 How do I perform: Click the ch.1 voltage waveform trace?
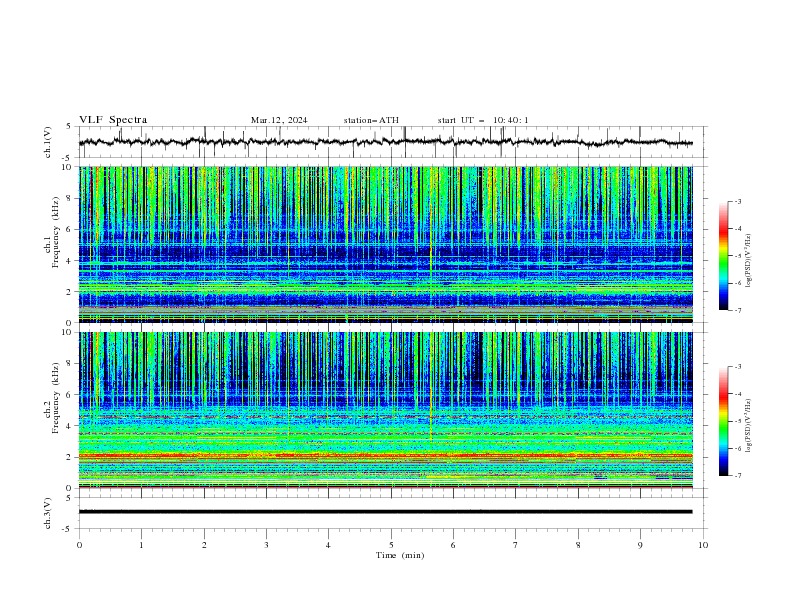click(385, 142)
